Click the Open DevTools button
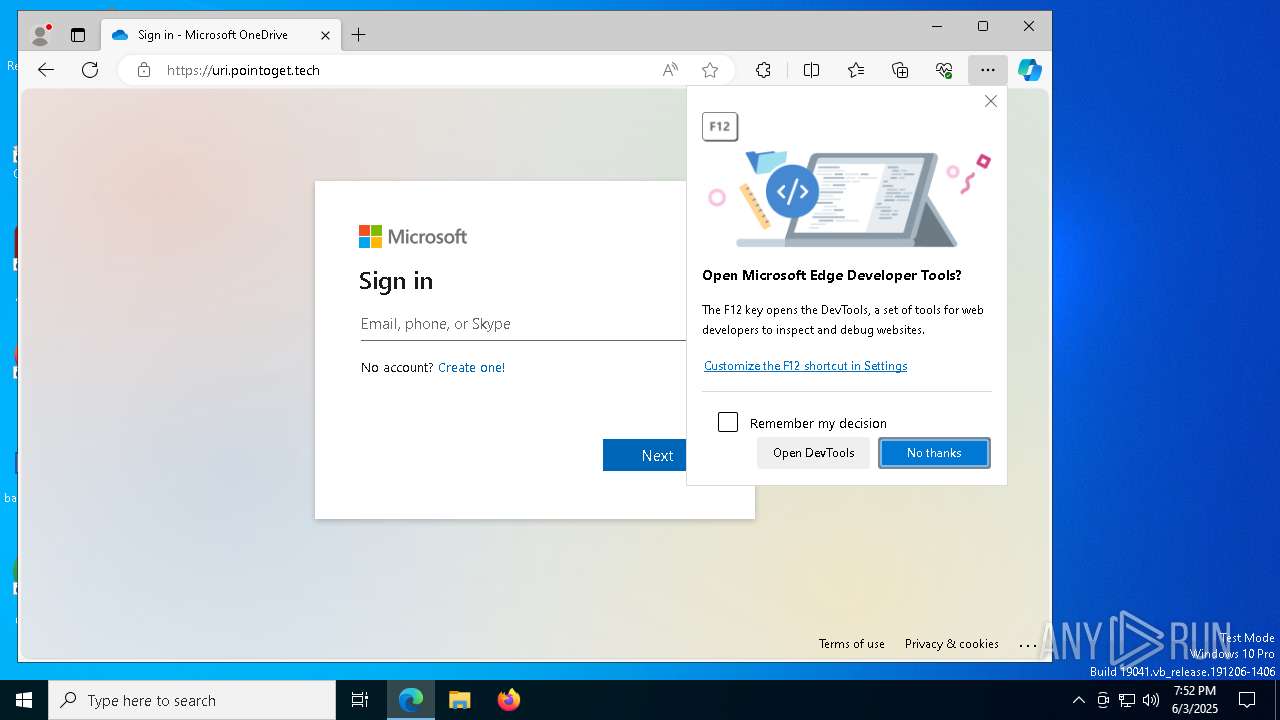The image size is (1280, 720). pyautogui.click(x=813, y=453)
